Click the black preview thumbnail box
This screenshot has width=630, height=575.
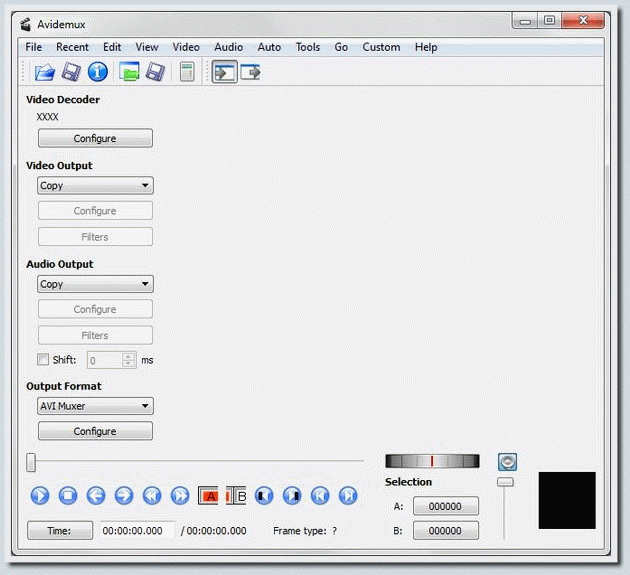pyautogui.click(x=567, y=500)
